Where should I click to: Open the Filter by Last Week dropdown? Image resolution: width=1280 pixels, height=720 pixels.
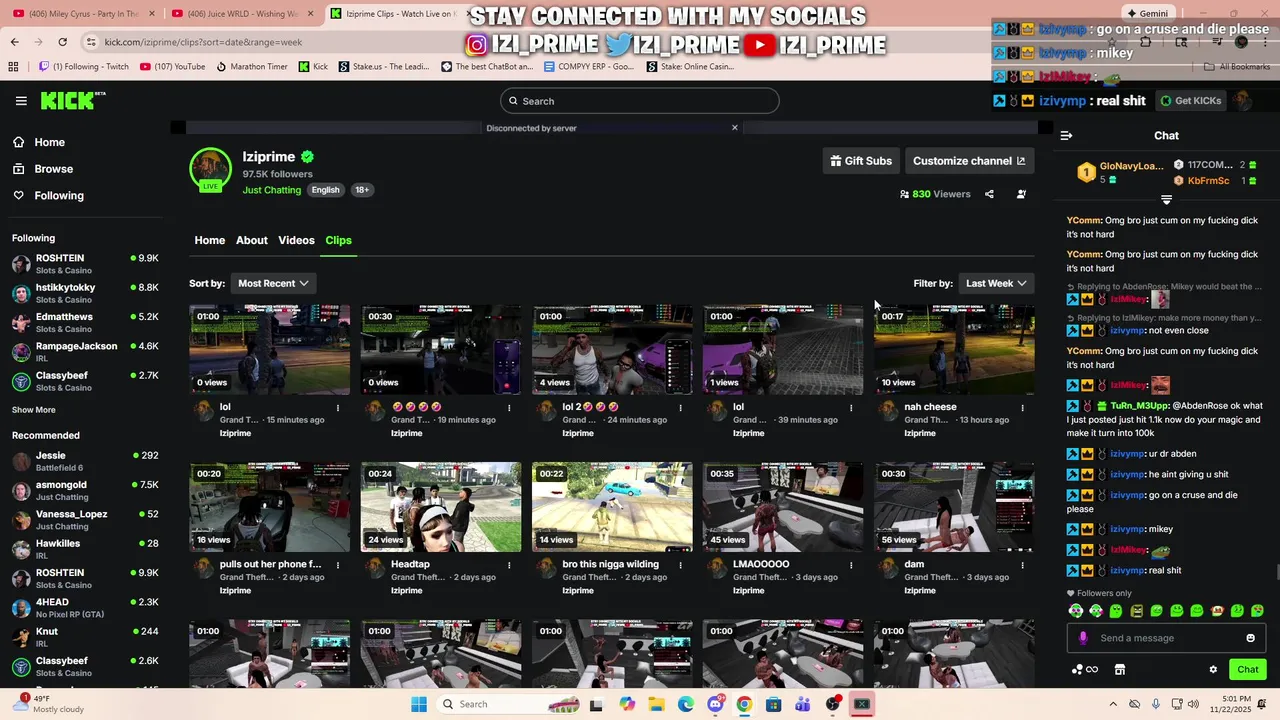point(996,283)
